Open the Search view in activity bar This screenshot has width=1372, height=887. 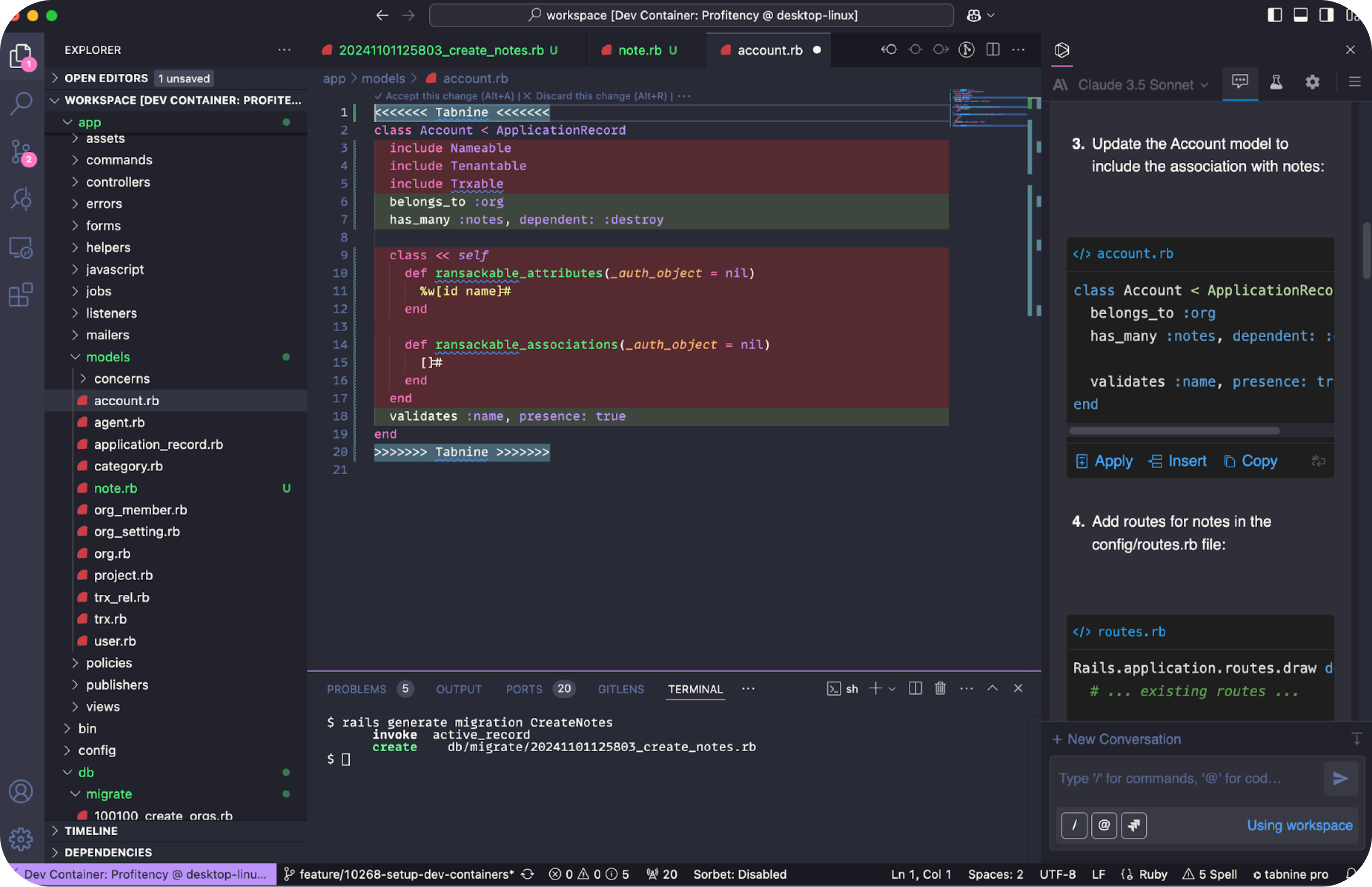click(x=22, y=104)
